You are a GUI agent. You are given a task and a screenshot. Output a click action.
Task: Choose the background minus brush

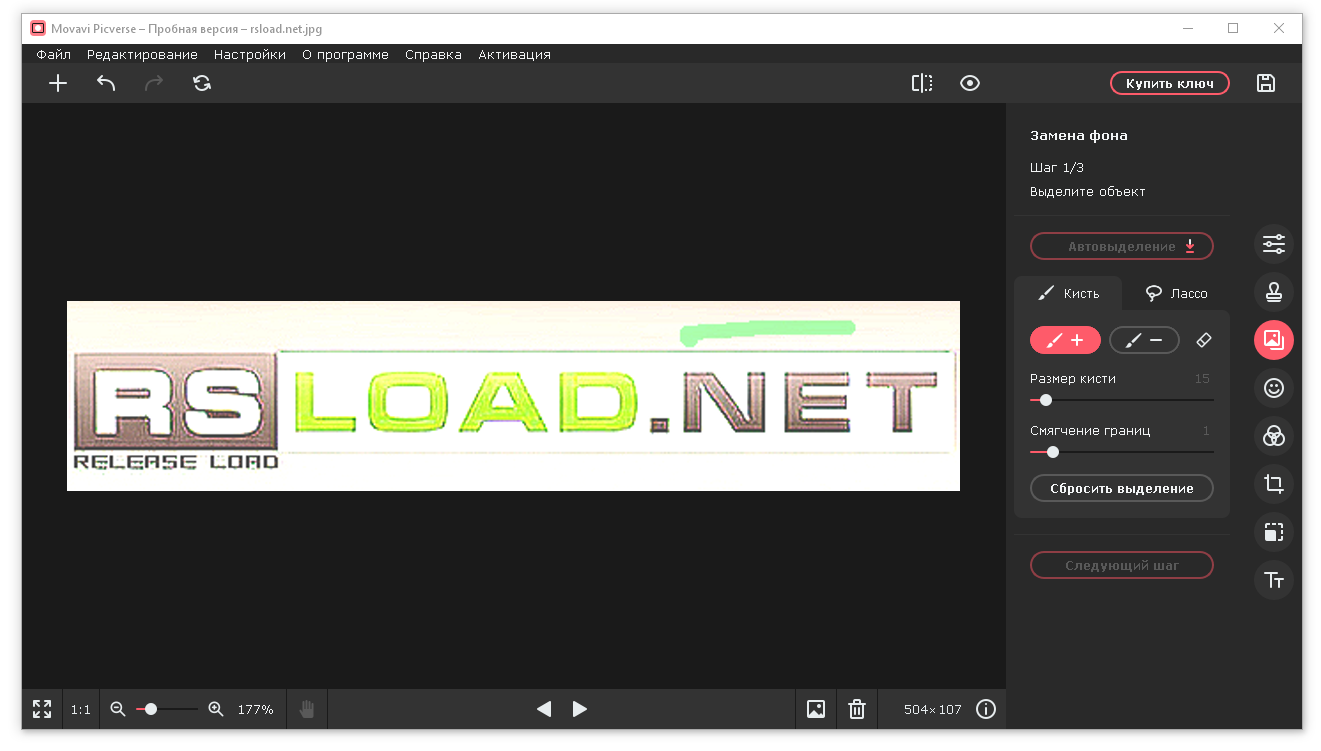coord(1144,340)
